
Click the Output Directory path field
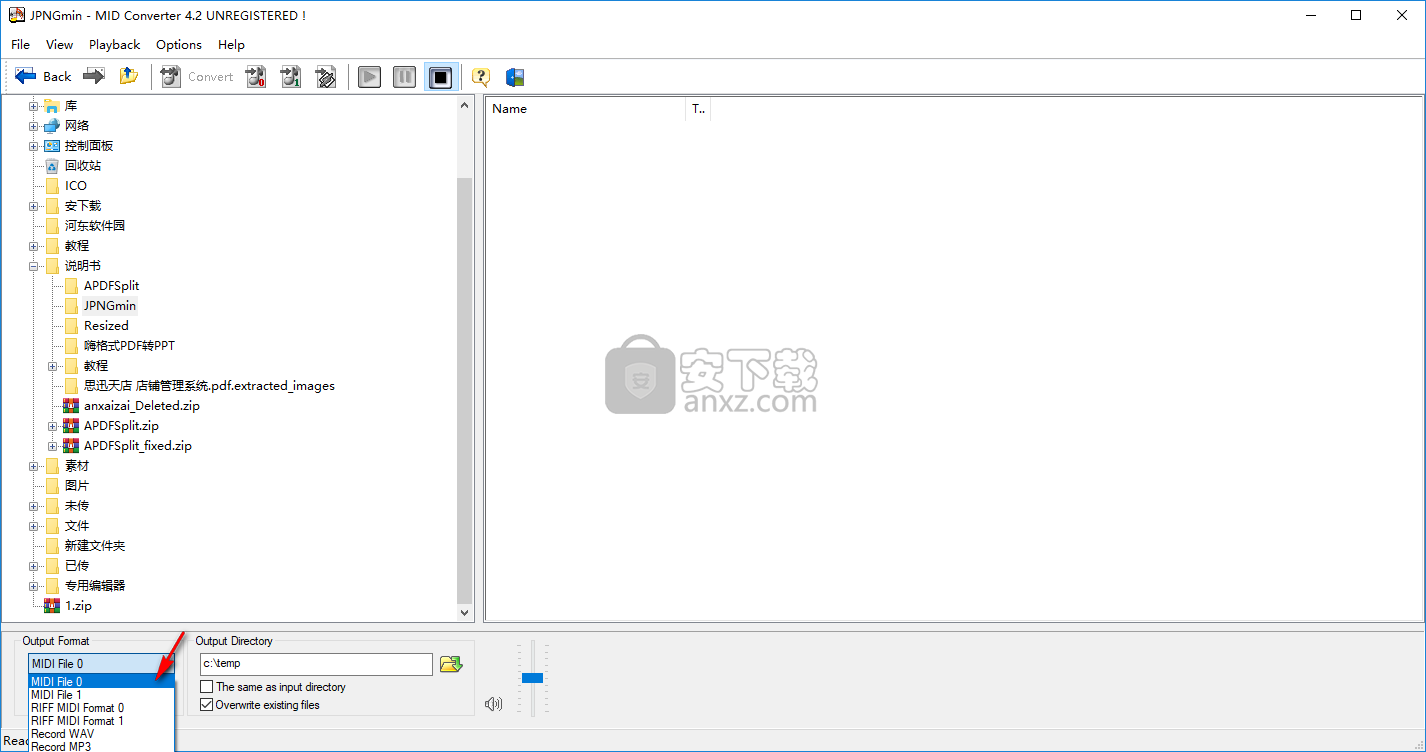point(316,664)
